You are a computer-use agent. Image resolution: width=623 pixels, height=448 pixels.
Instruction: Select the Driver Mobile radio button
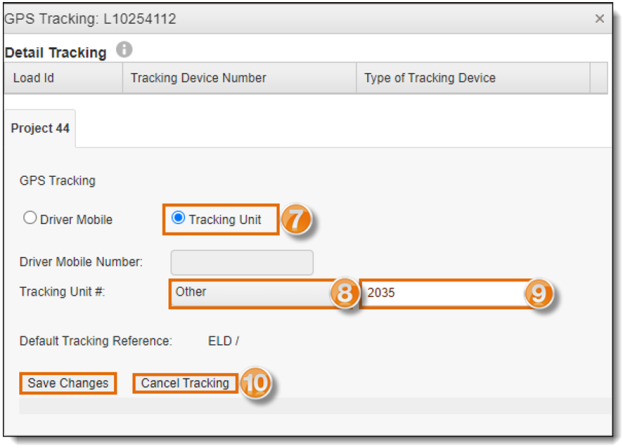pos(30,218)
